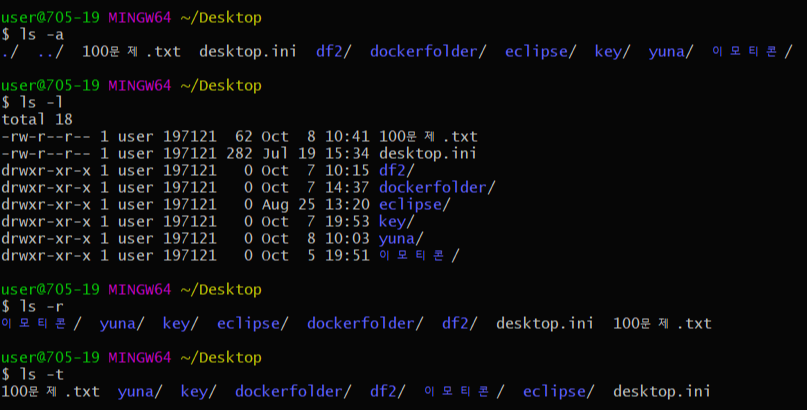Click the 'ls -a' command text
The height and width of the screenshot is (410, 807).
pos(42,34)
